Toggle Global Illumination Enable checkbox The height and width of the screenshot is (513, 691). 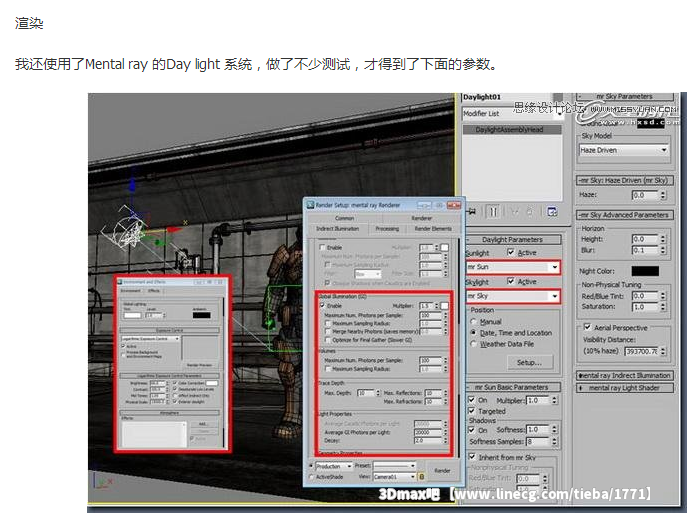tap(323, 305)
